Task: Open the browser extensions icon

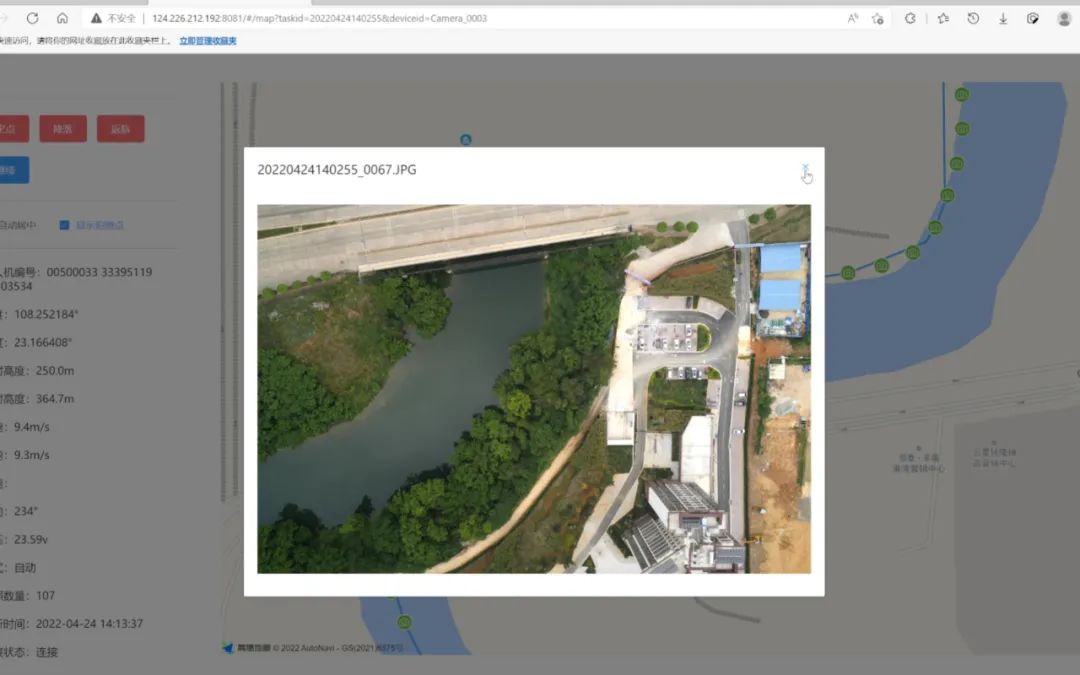Action: (911, 18)
